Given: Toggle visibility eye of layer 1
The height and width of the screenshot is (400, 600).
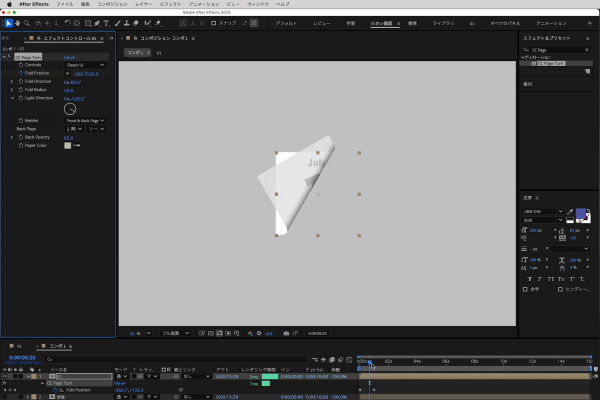Looking at the screenshot, I should 4,377.
